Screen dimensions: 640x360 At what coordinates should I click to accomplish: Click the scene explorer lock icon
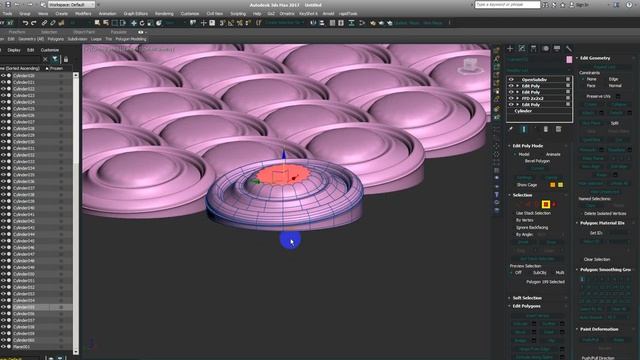click(x=66, y=60)
